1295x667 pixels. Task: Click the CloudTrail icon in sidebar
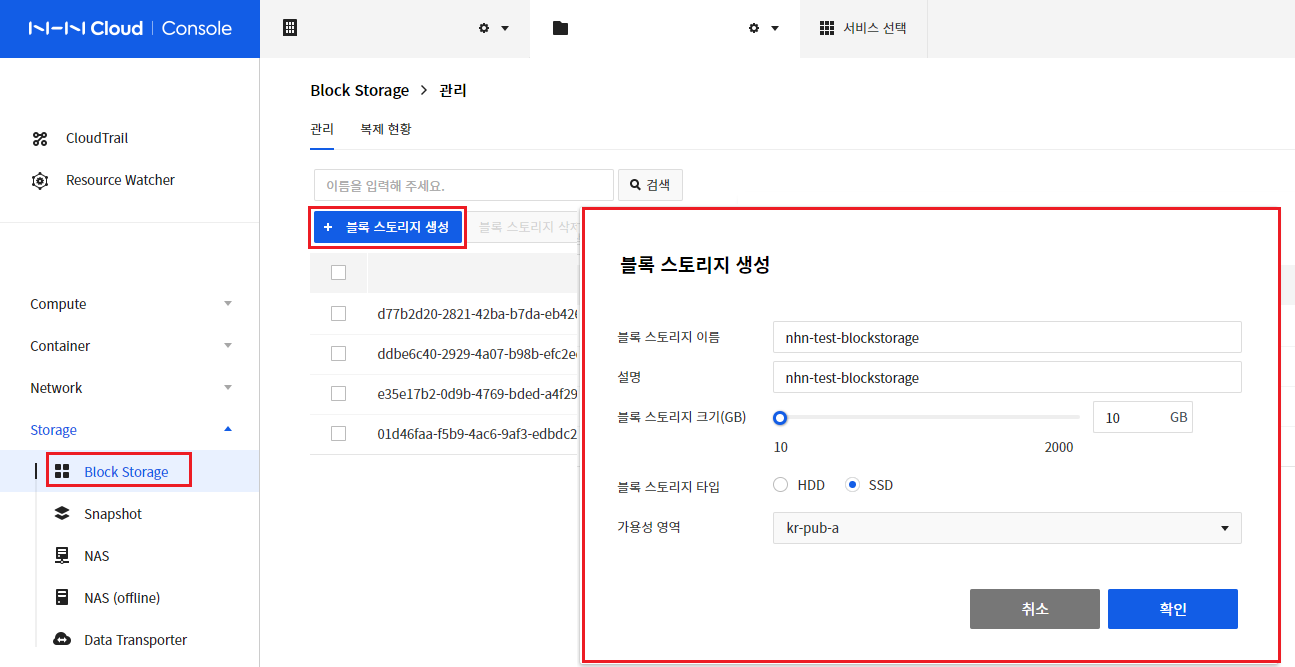[40, 139]
